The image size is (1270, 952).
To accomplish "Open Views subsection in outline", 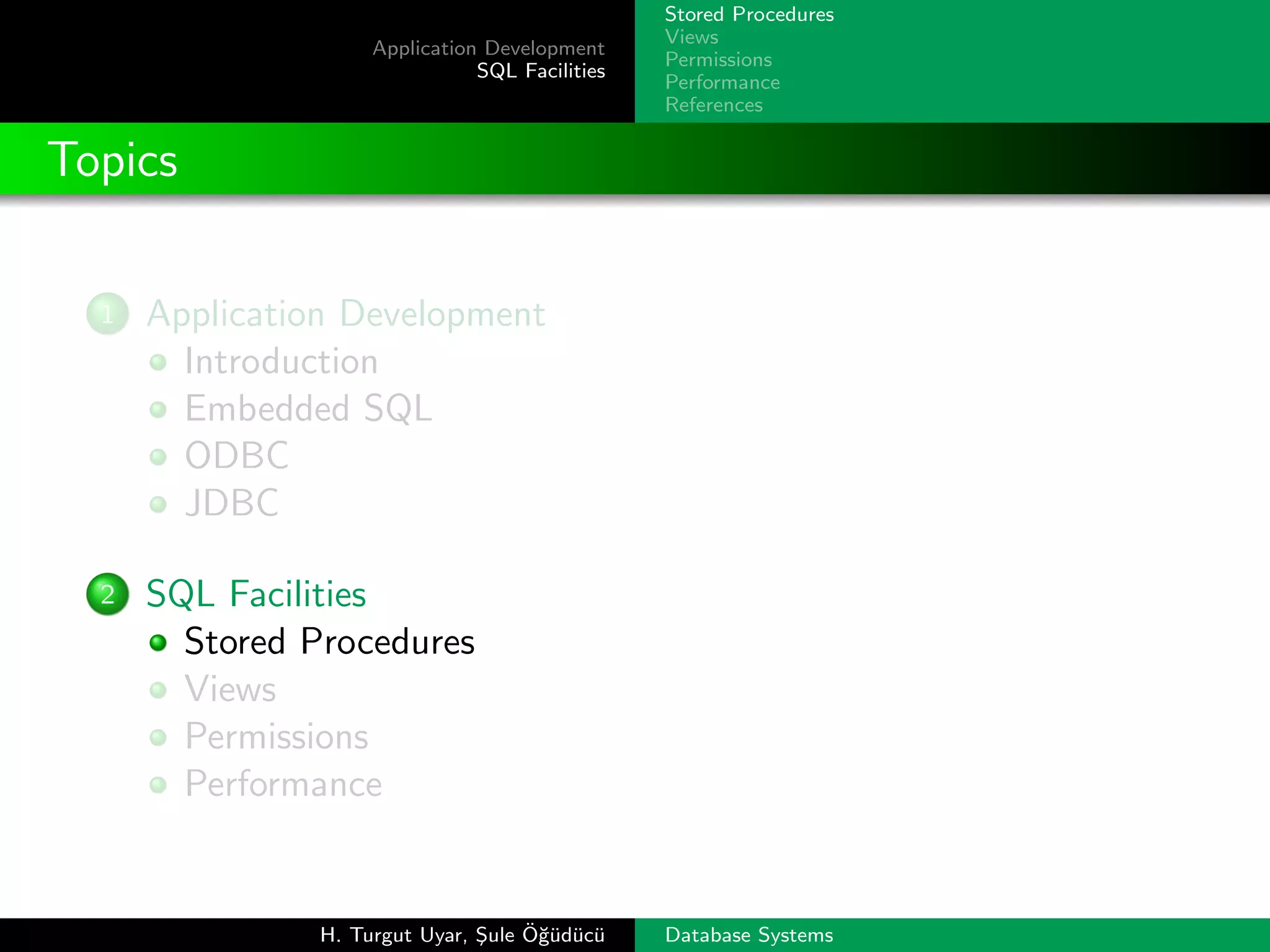I will coord(230,689).
